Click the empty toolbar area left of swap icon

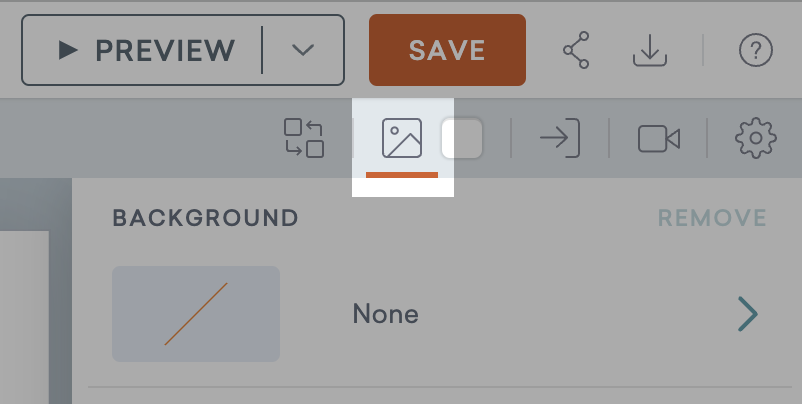[x=140, y=138]
